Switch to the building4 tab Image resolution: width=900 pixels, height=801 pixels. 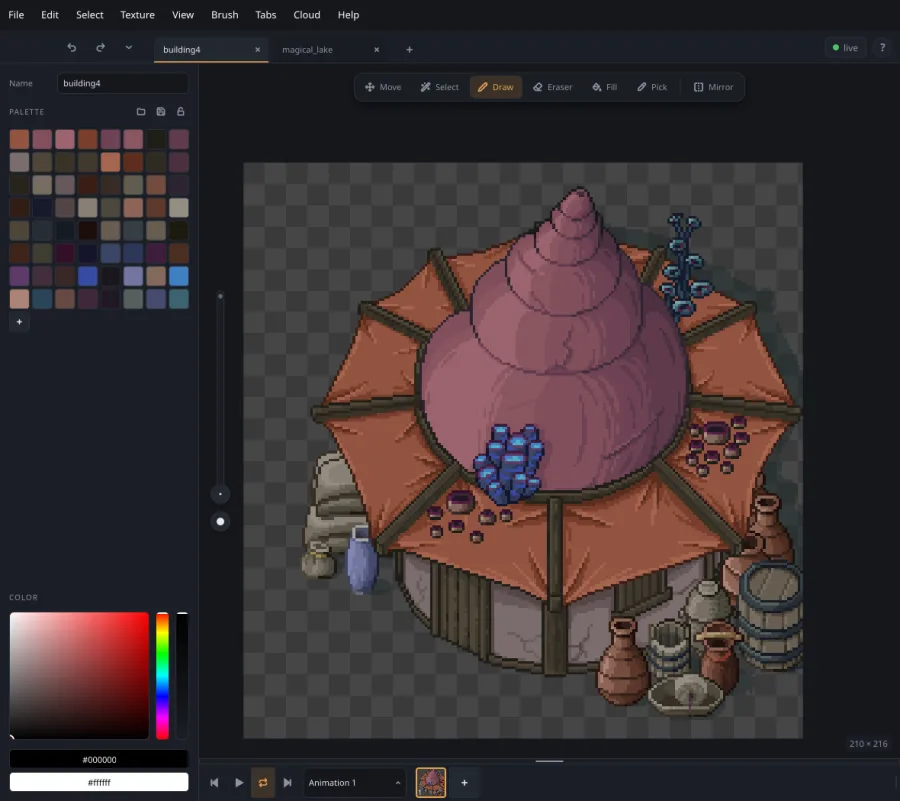[x=181, y=50]
